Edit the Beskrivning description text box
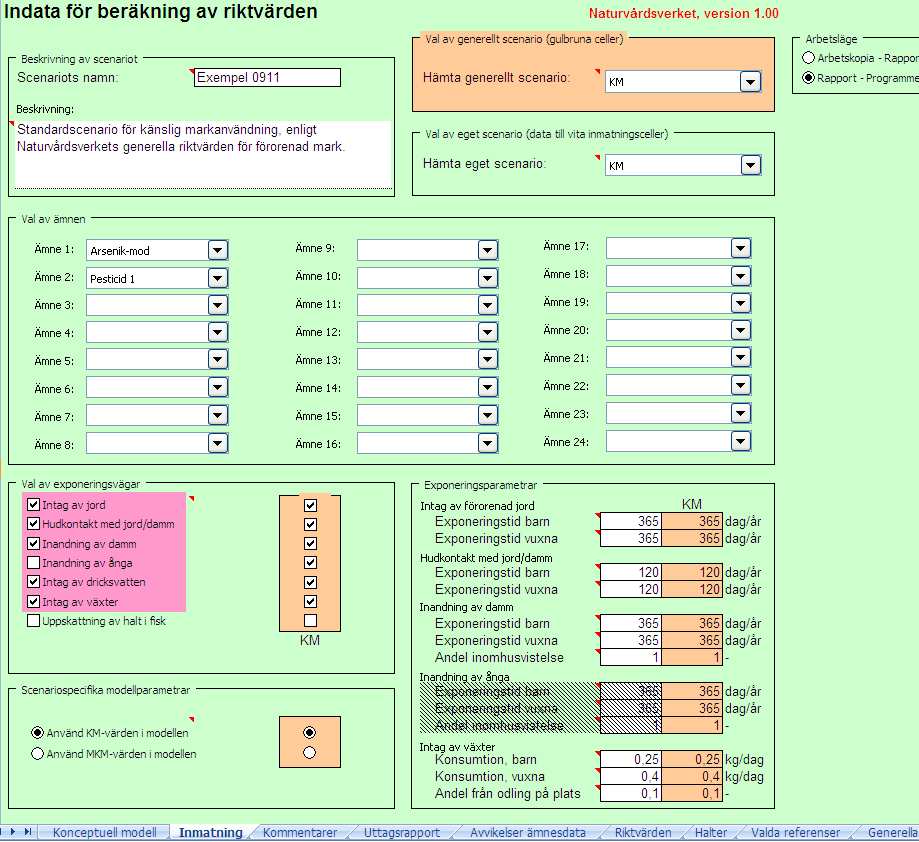The image size is (919, 842). (x=203, y=155)
